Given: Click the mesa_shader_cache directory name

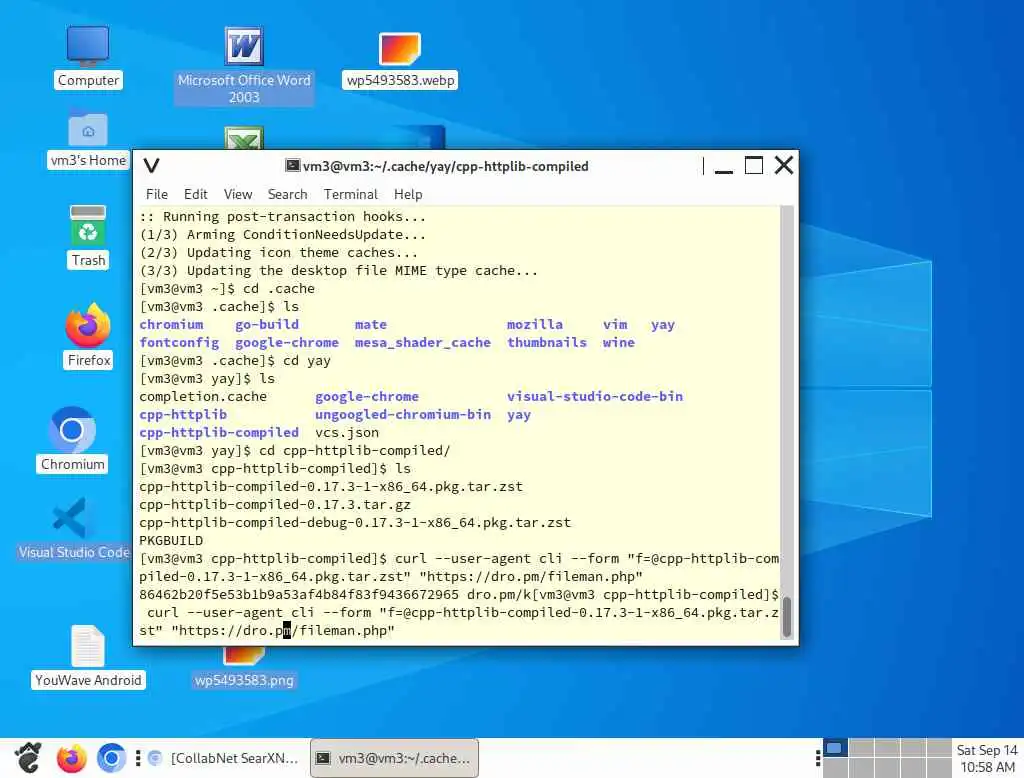Looking at the screenshot, I should [x=423, y=343].
